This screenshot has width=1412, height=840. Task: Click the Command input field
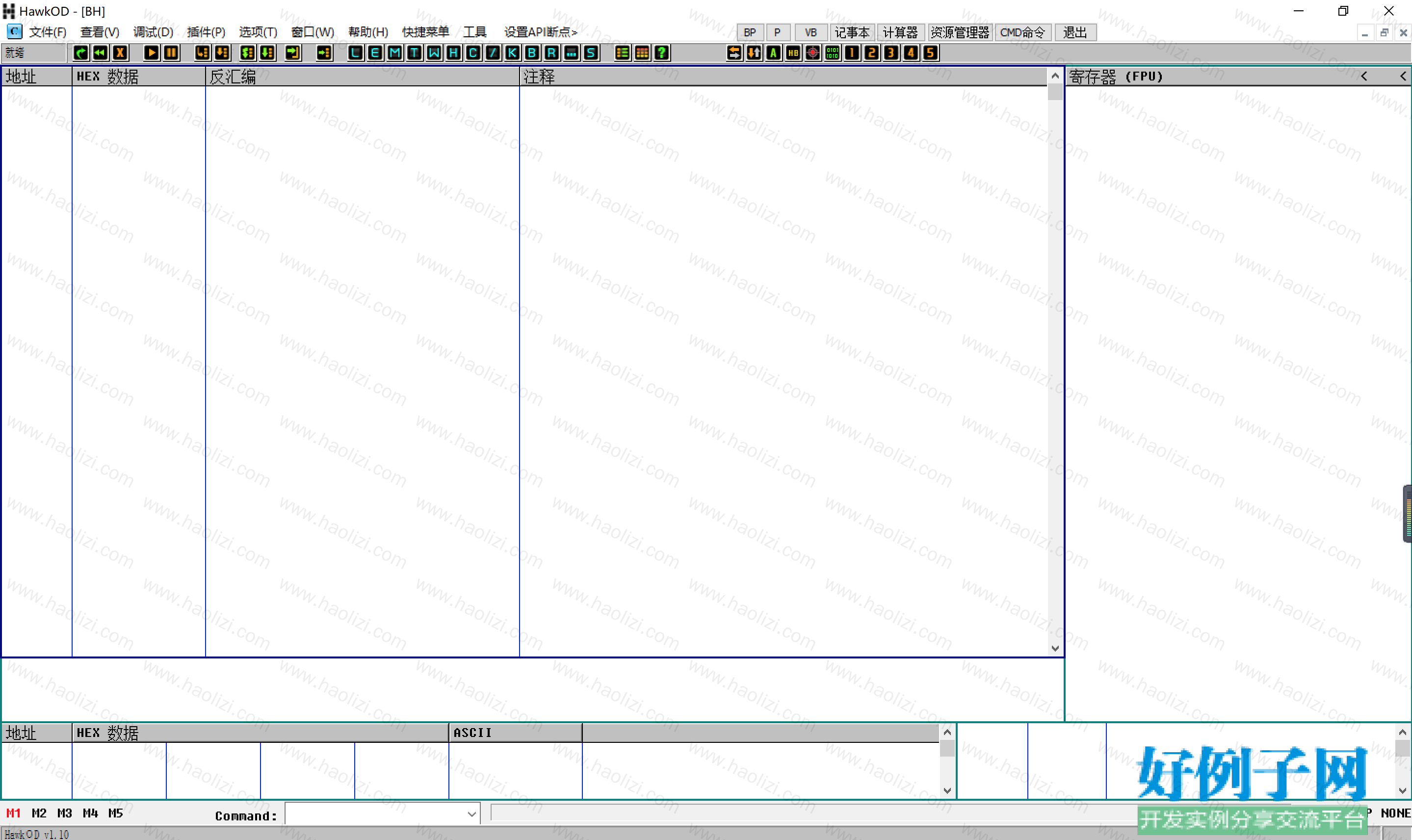pyautogui.click(x=375, y=814)
